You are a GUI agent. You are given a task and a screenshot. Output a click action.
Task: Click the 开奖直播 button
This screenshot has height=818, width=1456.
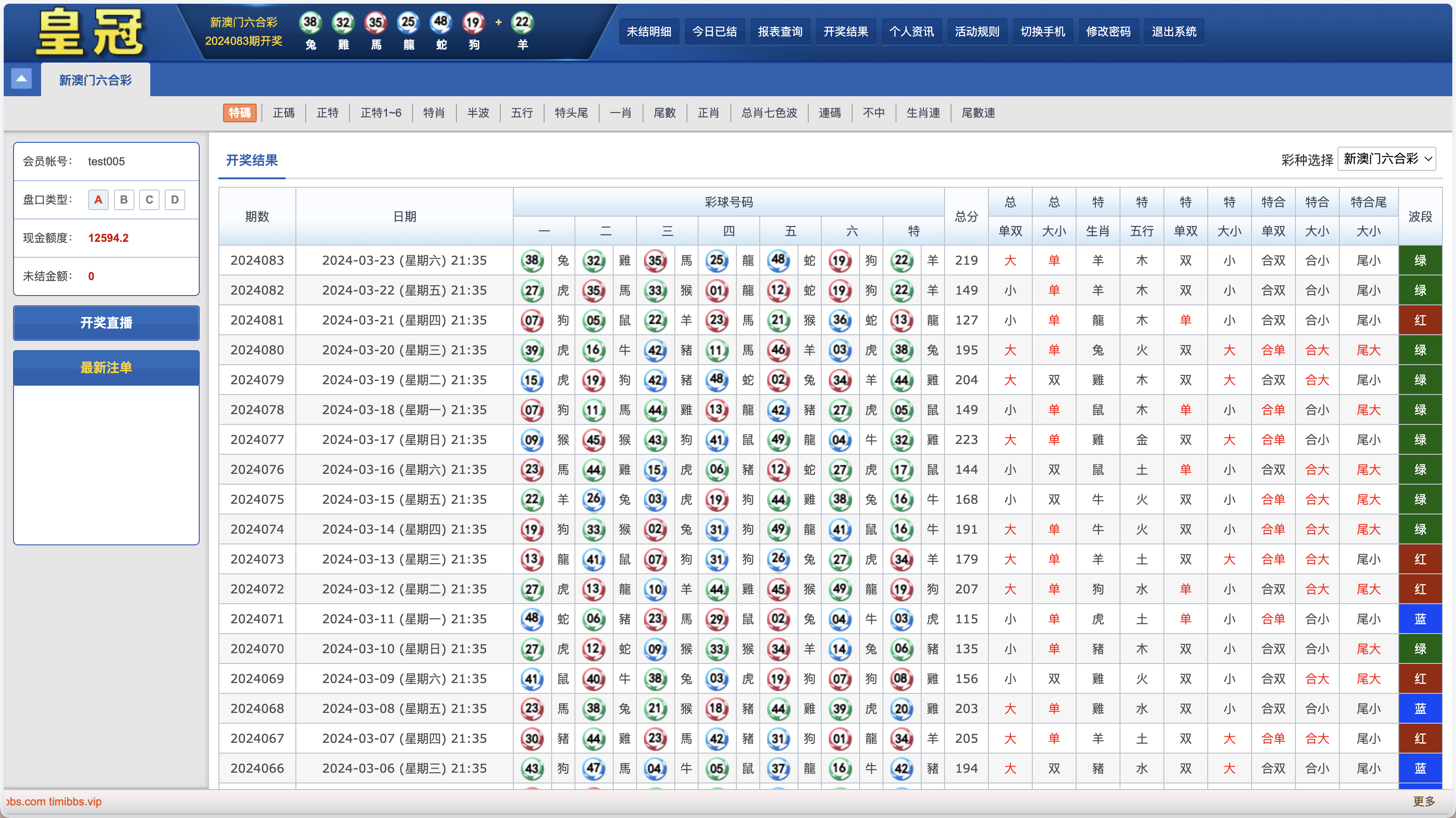tap(106, 323)
